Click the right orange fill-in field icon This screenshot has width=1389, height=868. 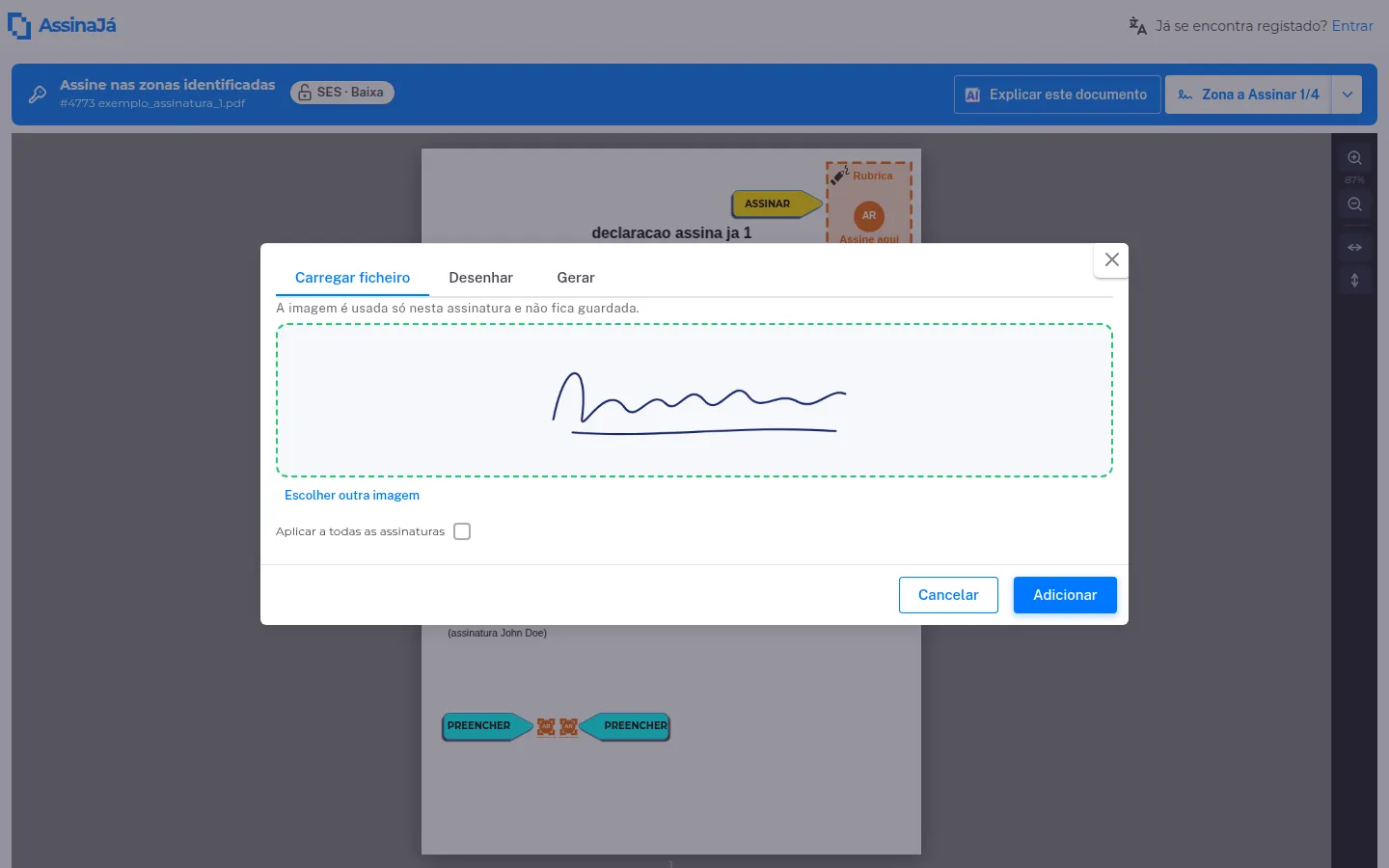(569, 726)
